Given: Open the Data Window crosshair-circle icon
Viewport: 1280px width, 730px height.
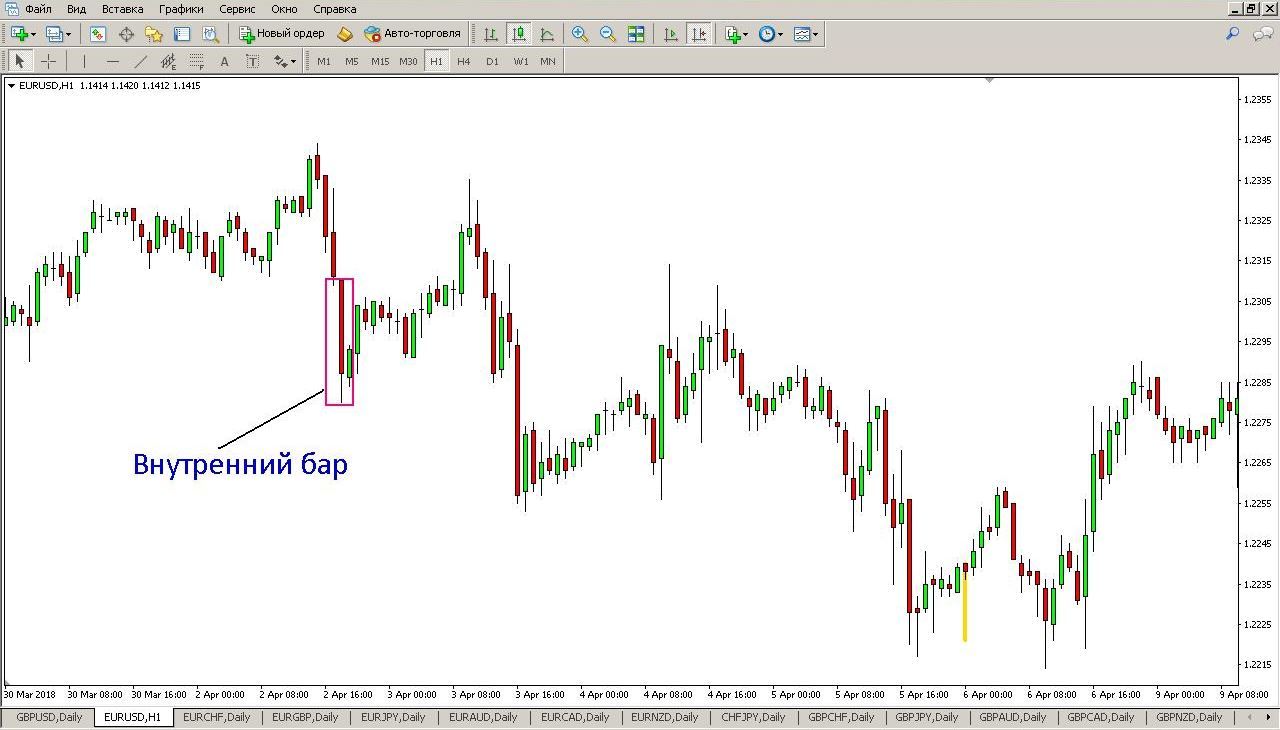Looking at the screenshot, I should 126,34.
